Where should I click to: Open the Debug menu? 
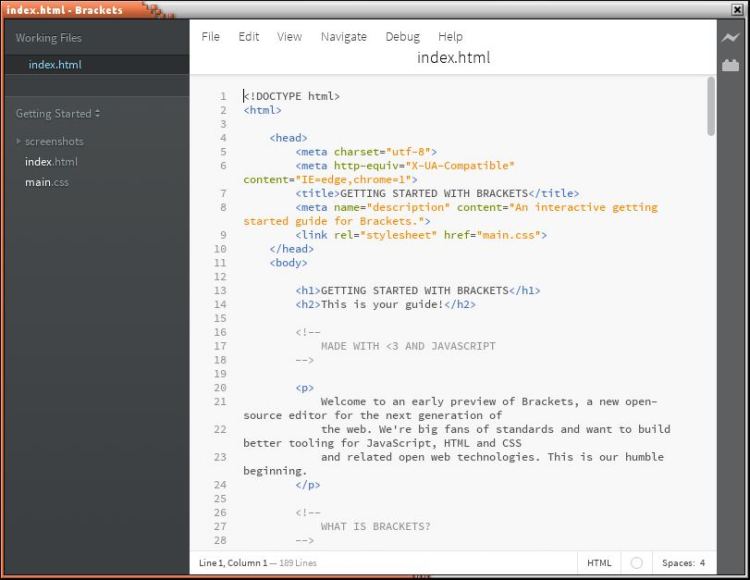402,37
